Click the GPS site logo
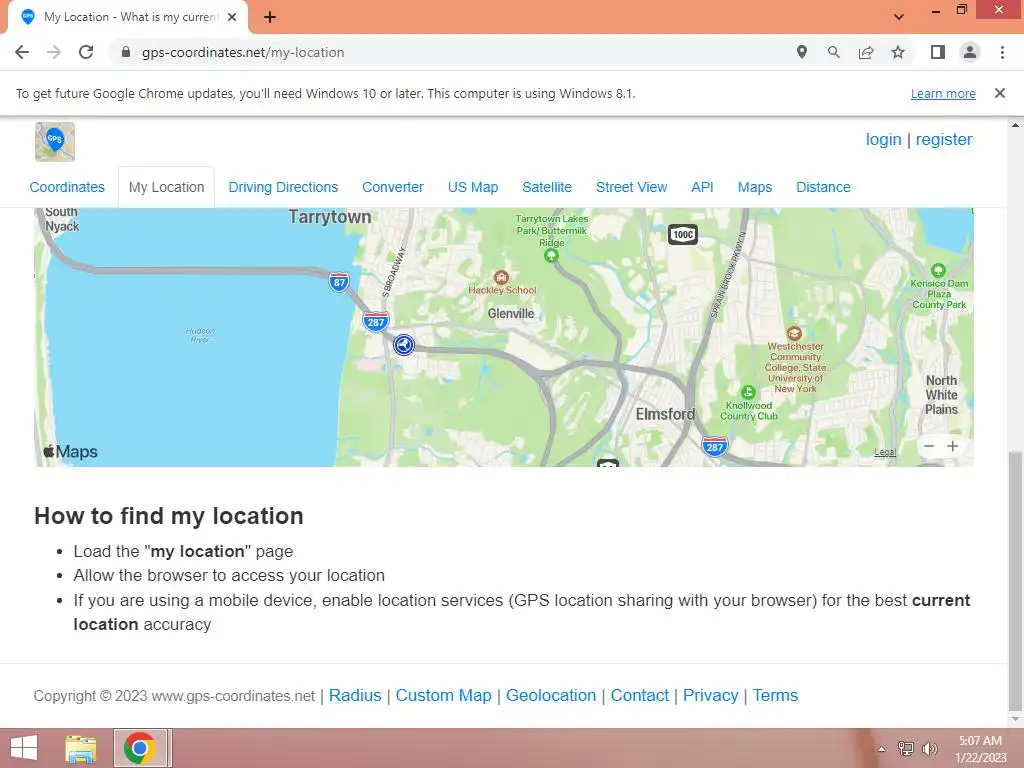 [55, 141]
